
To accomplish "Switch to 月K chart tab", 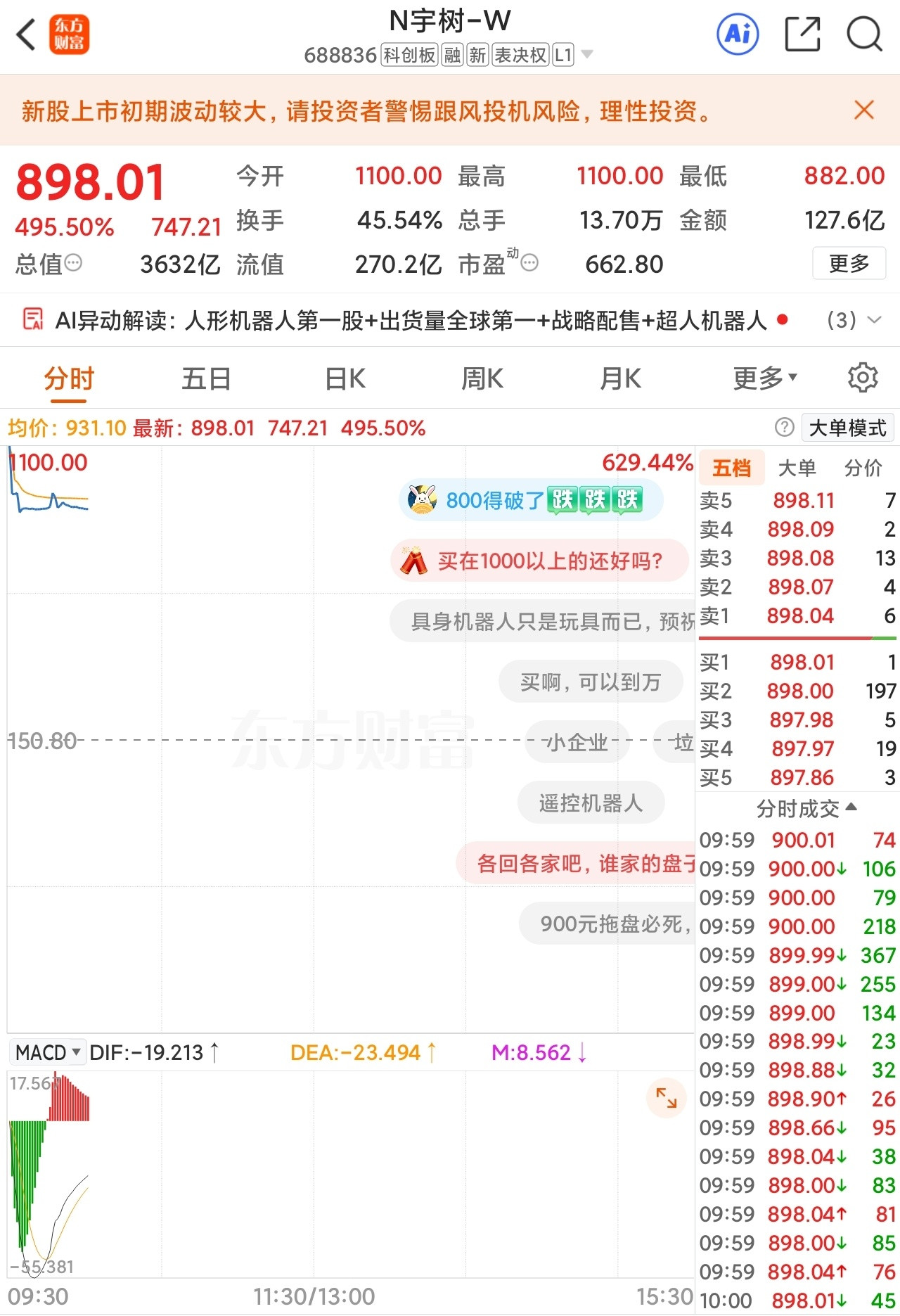I will 620,379.
